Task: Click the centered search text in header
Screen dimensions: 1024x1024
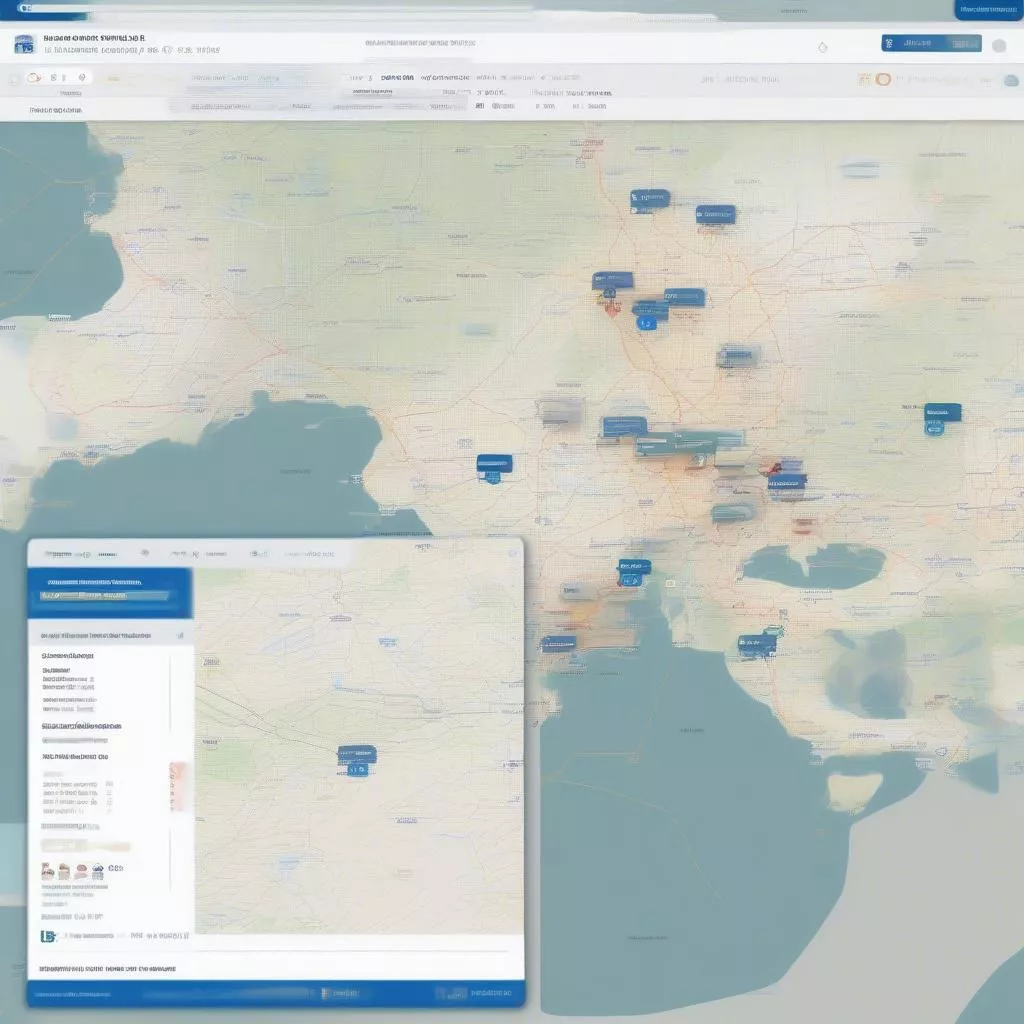Action: tap(420, 44)
